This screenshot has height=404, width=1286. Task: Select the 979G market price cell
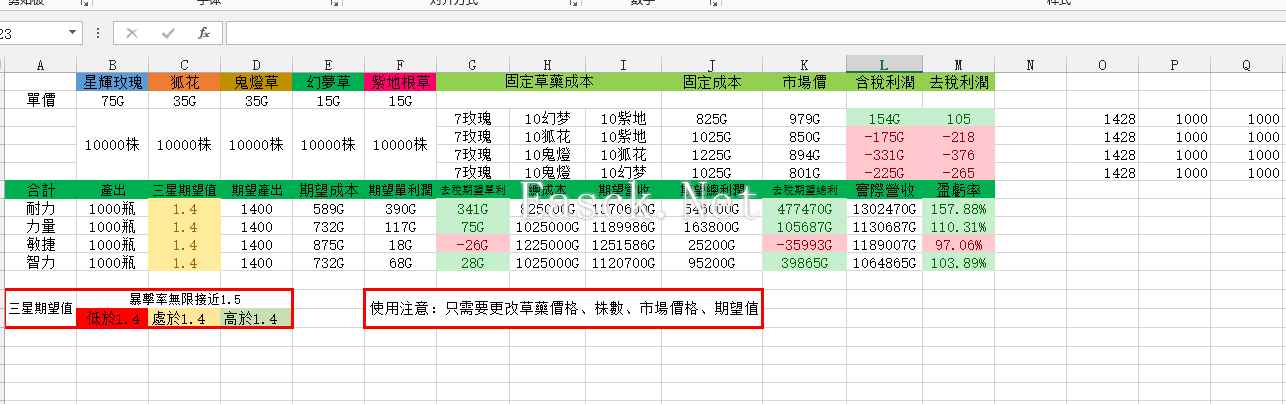point(803,118)
